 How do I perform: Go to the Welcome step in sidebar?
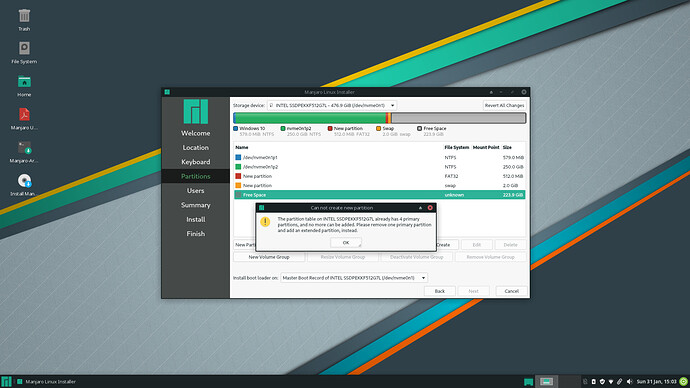pyautogui.click(x=195, y=133)
